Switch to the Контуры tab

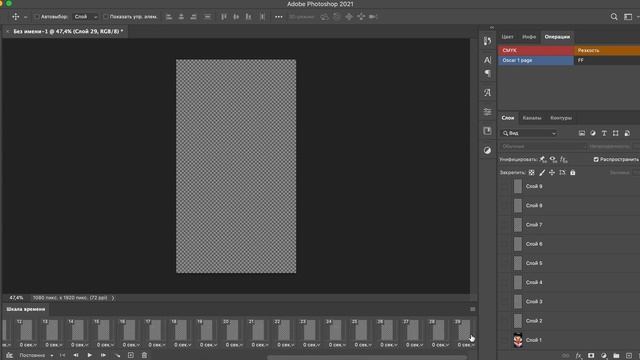pos(561,118)
